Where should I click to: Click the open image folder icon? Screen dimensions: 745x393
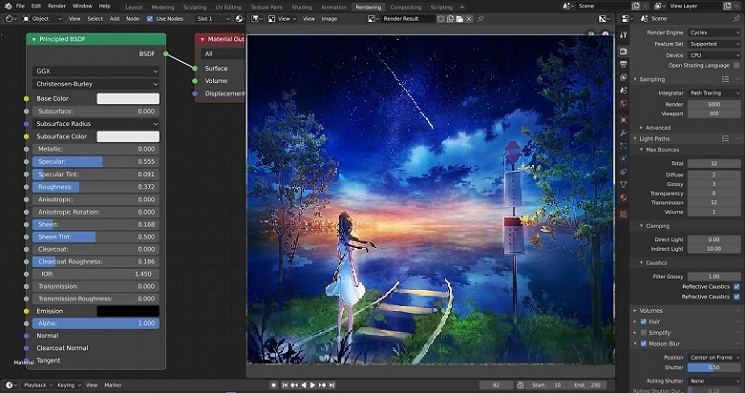click(459, 19)
